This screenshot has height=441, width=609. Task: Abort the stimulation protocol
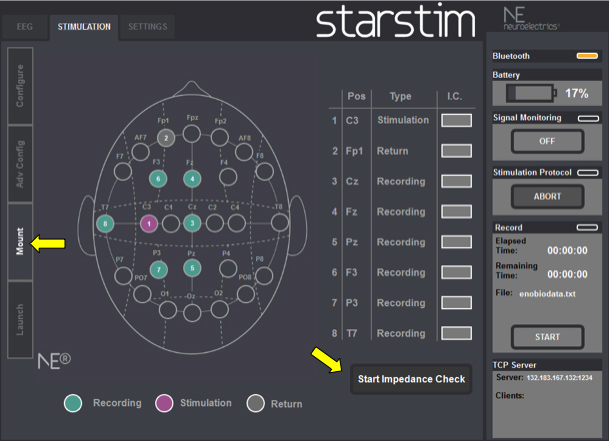(546, 196)
